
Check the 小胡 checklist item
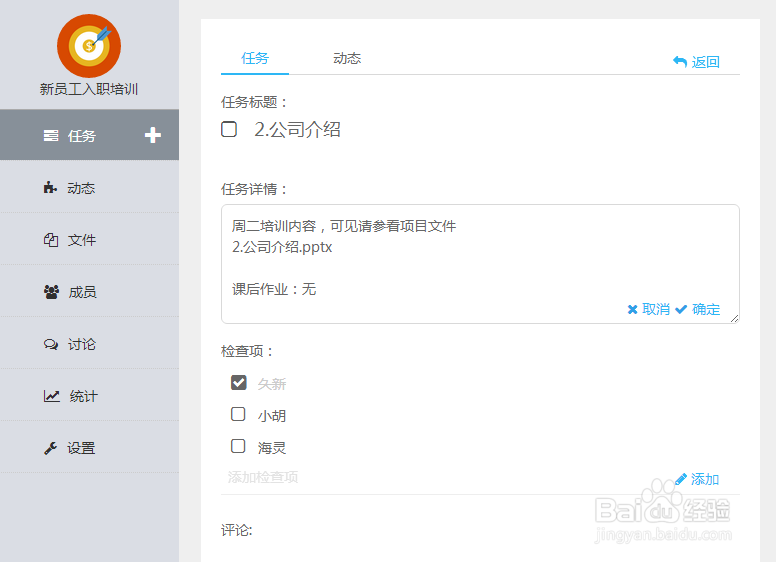(x=238, y=414)
